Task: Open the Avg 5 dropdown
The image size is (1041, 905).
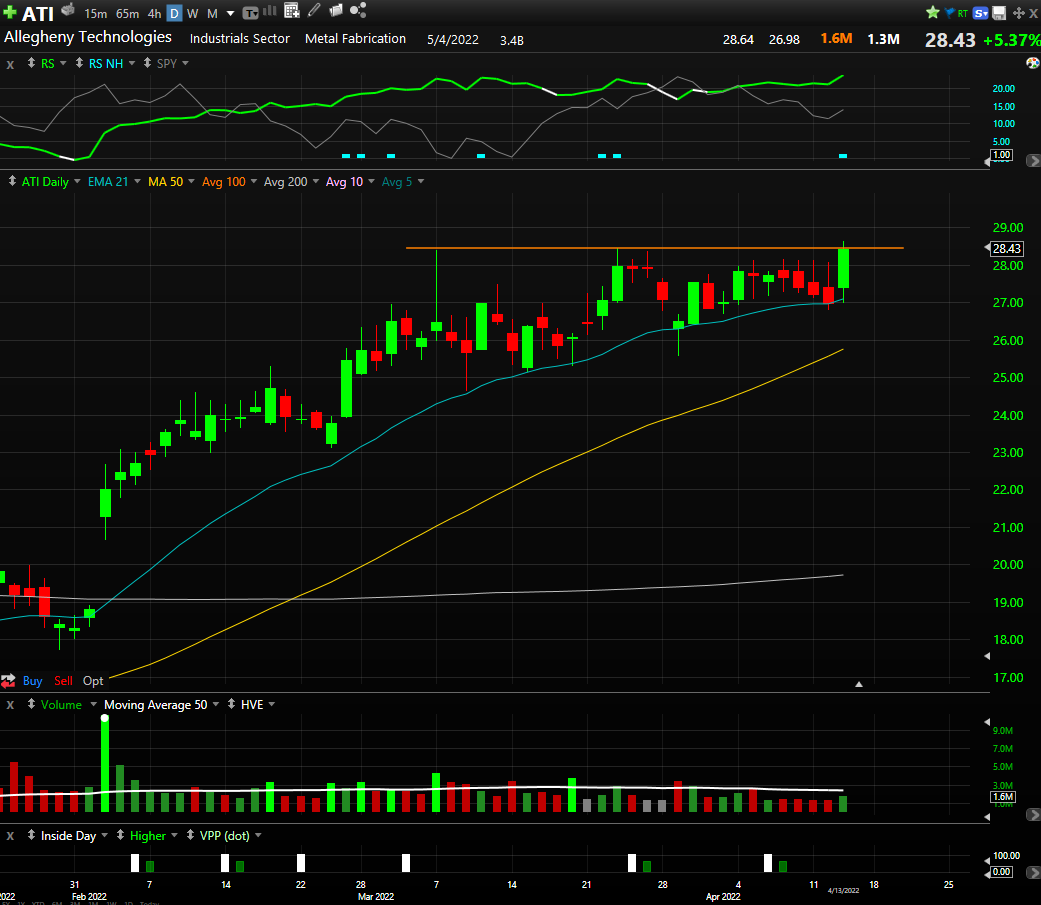Action: pyautogui.click(x=421, y=181)
